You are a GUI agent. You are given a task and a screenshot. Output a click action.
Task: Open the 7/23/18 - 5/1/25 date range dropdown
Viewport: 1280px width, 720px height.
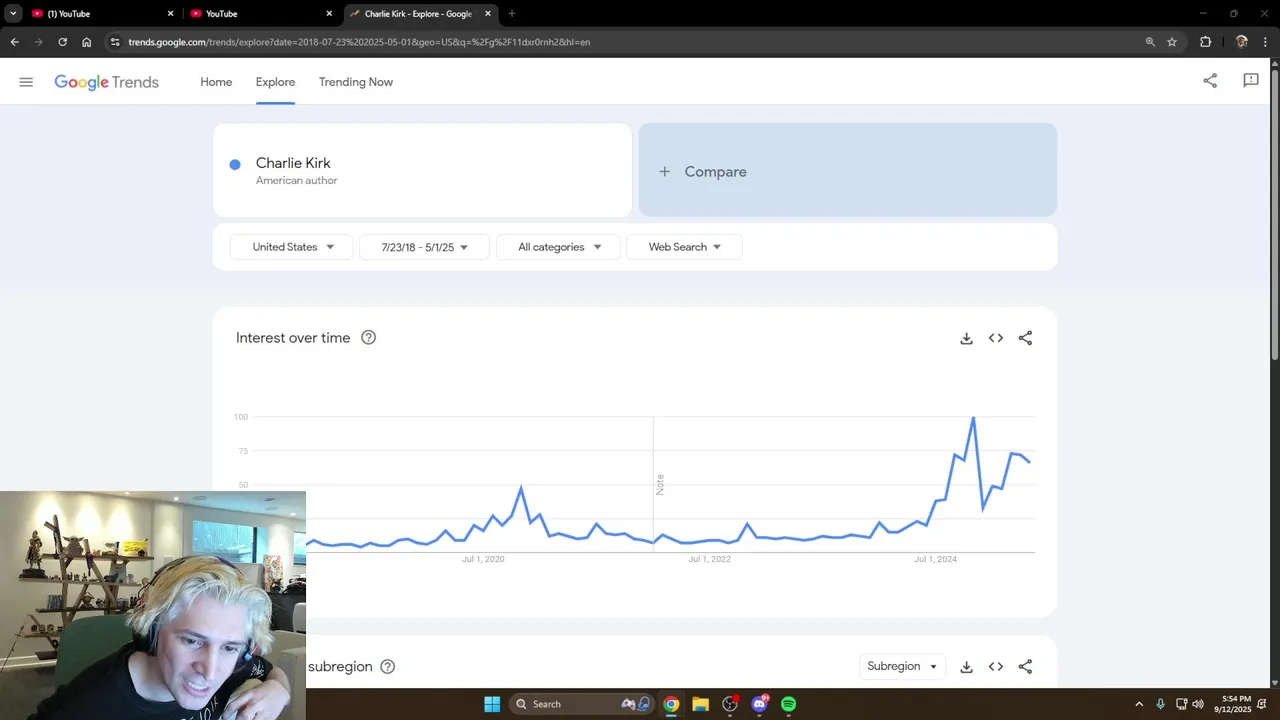(424, 247)
